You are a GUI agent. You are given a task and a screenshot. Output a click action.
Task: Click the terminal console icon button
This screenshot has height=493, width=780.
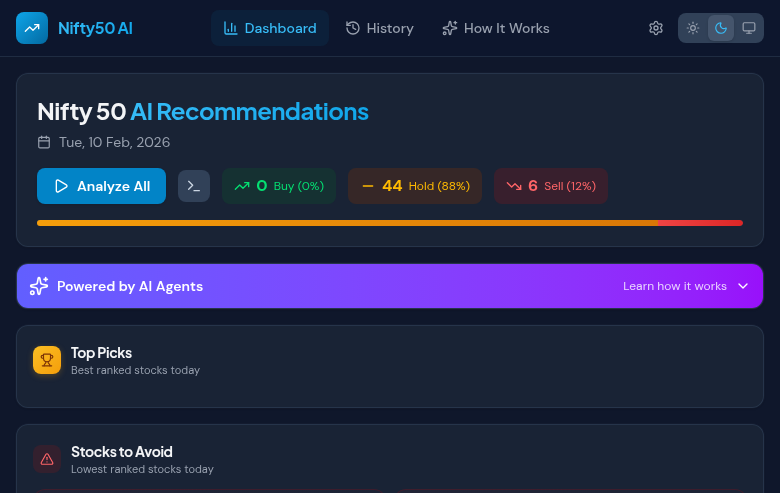tap(194, 186)
